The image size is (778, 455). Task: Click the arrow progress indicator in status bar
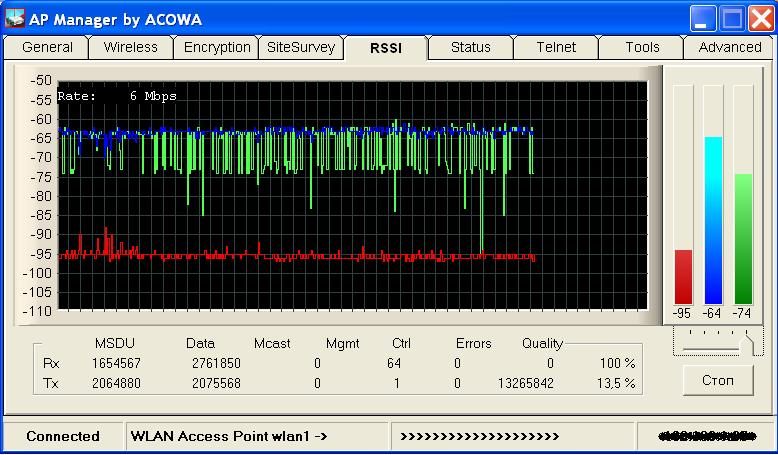(x=479, y=437)
